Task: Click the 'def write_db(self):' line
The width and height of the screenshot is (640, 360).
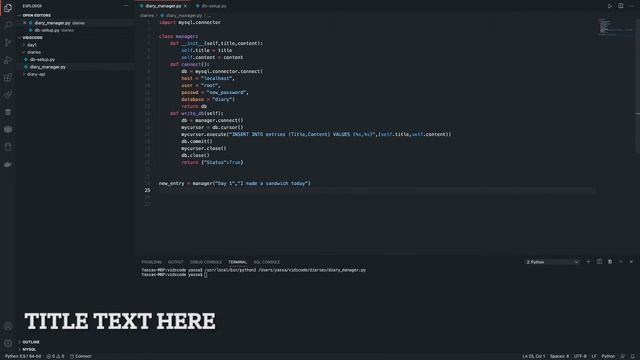Action: [197, 113]
